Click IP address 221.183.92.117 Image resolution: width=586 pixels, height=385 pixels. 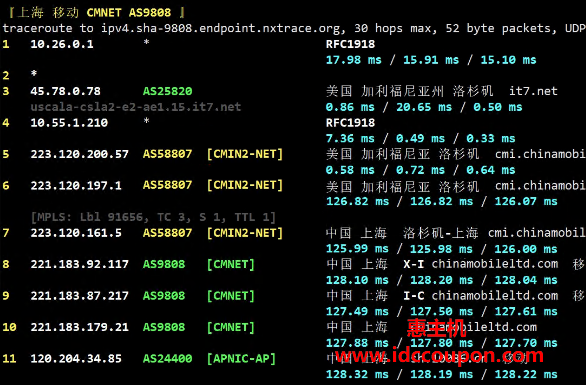click(80, 264)
